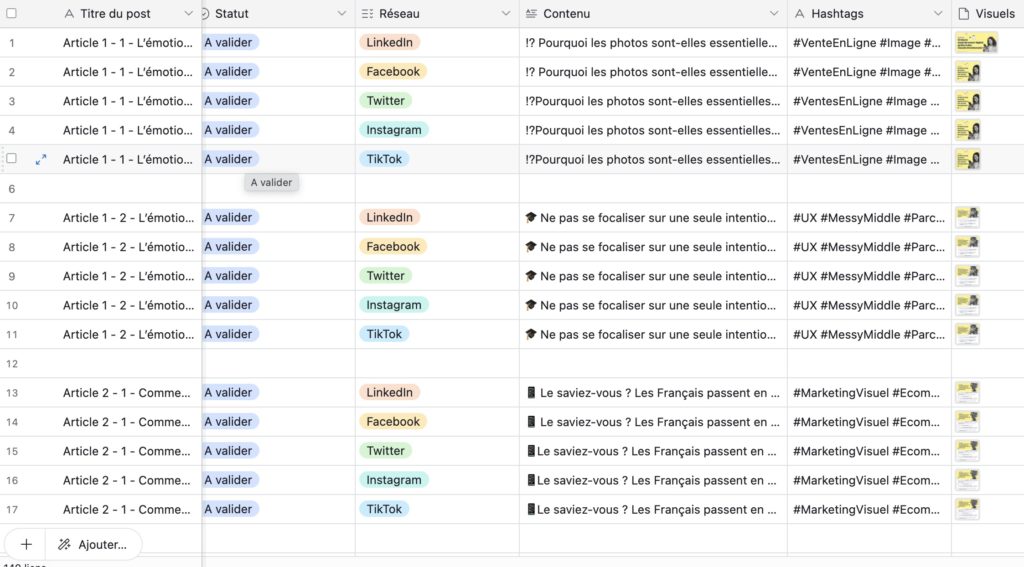Click the Instagram tag in row 4
The image size is (1024, 567).
[x=394, y=130]
